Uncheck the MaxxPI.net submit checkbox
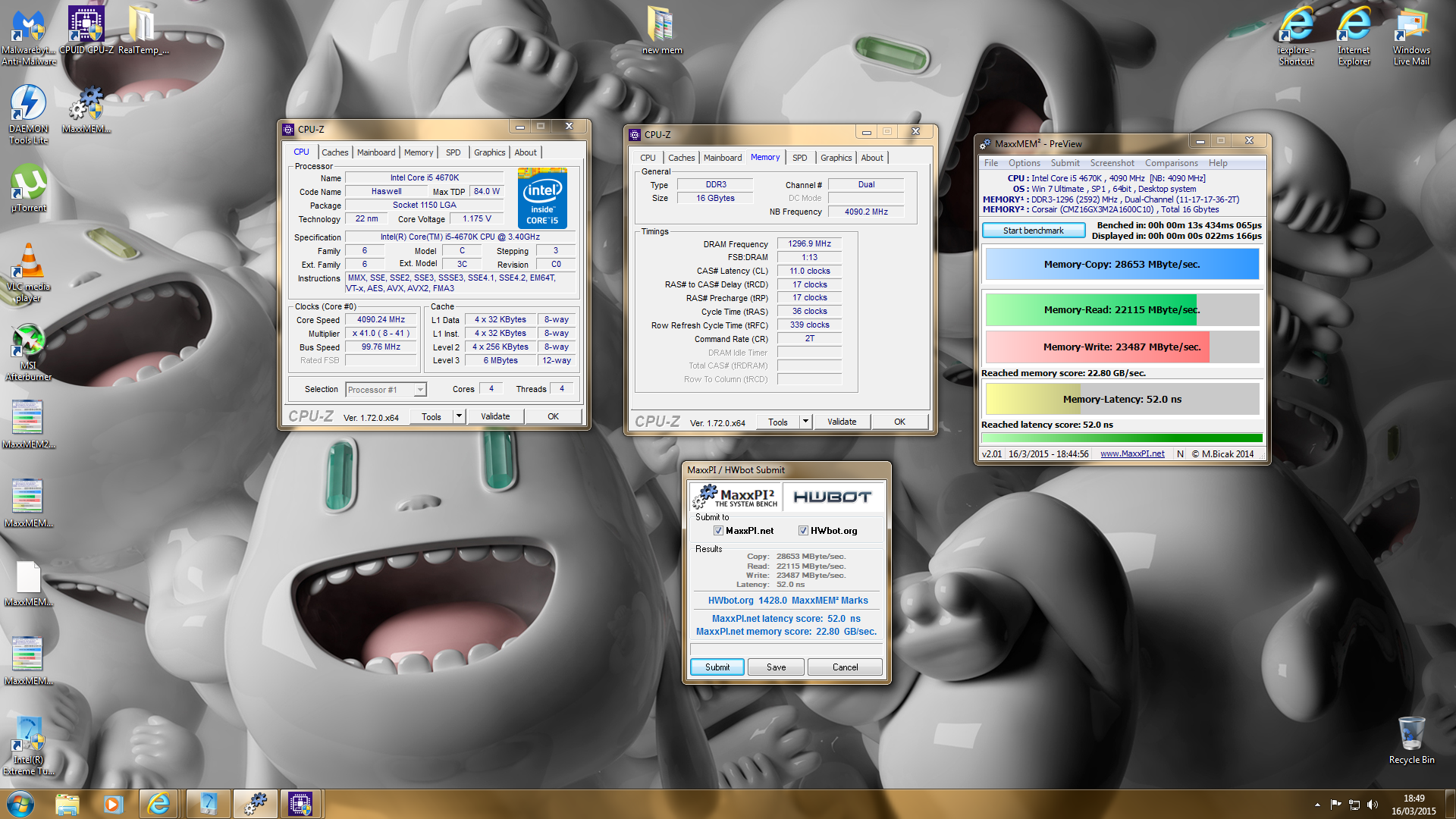1456x819 pixels. coord(718,531)
